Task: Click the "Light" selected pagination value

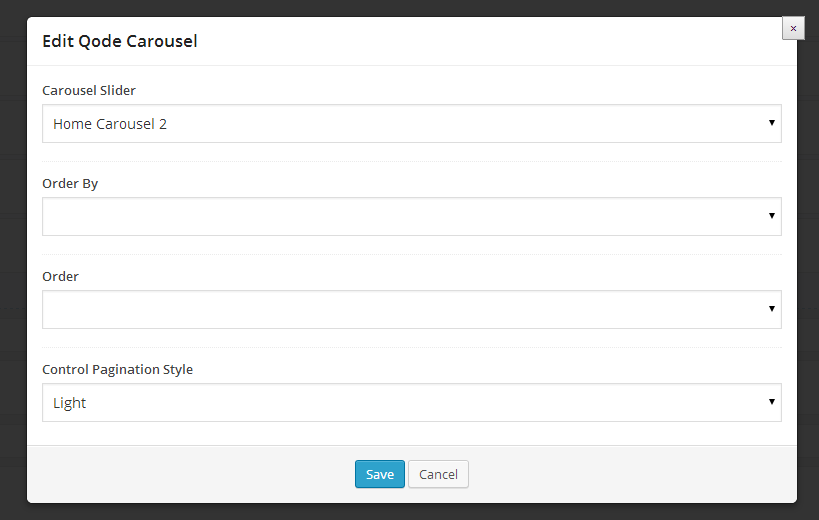Action: pyautogui.click(x=70, y=403)
